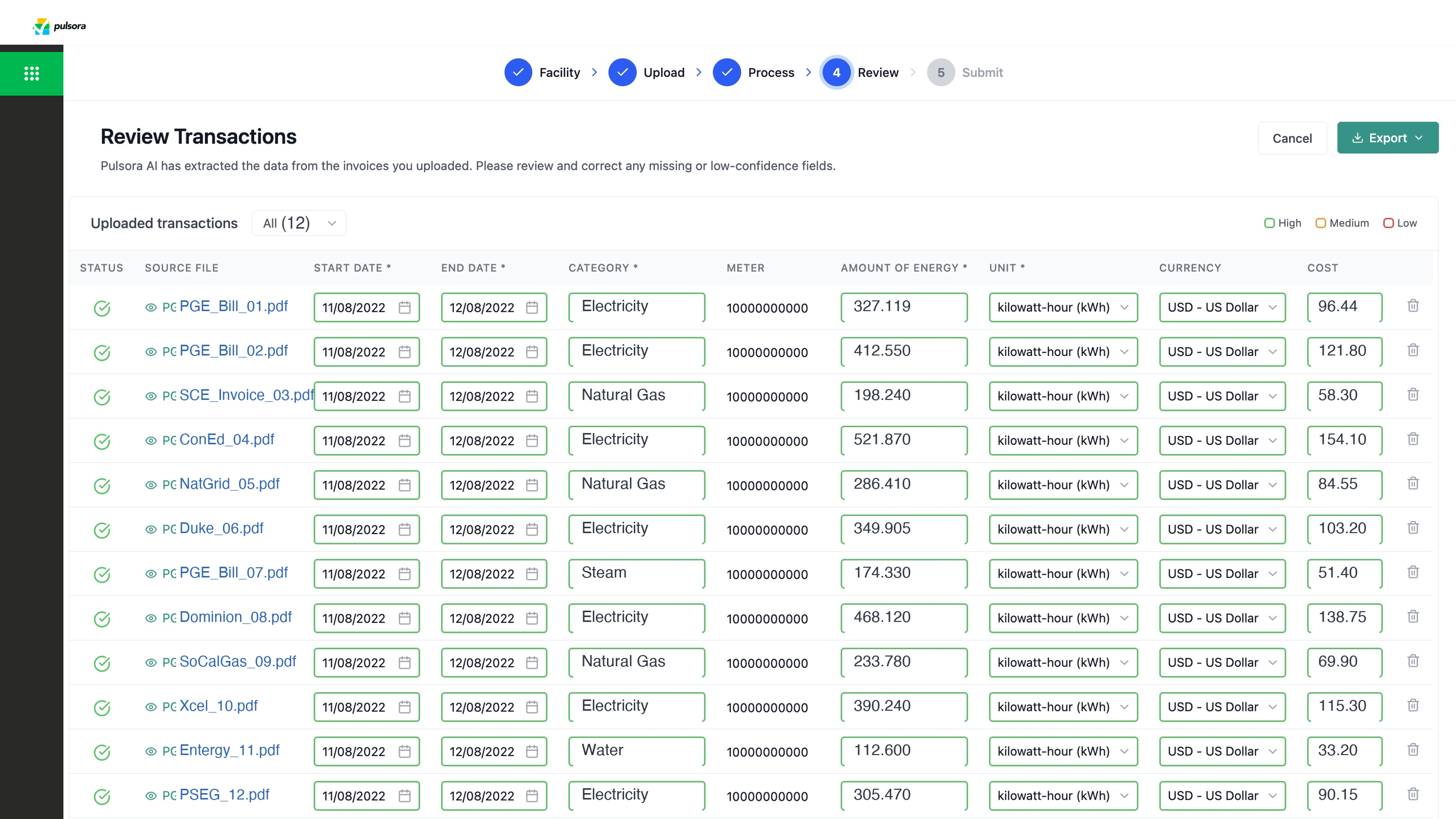This screenshot has height=819, width=1456.
Task: Click the Pulsora logo
Action: pos(59,26)
